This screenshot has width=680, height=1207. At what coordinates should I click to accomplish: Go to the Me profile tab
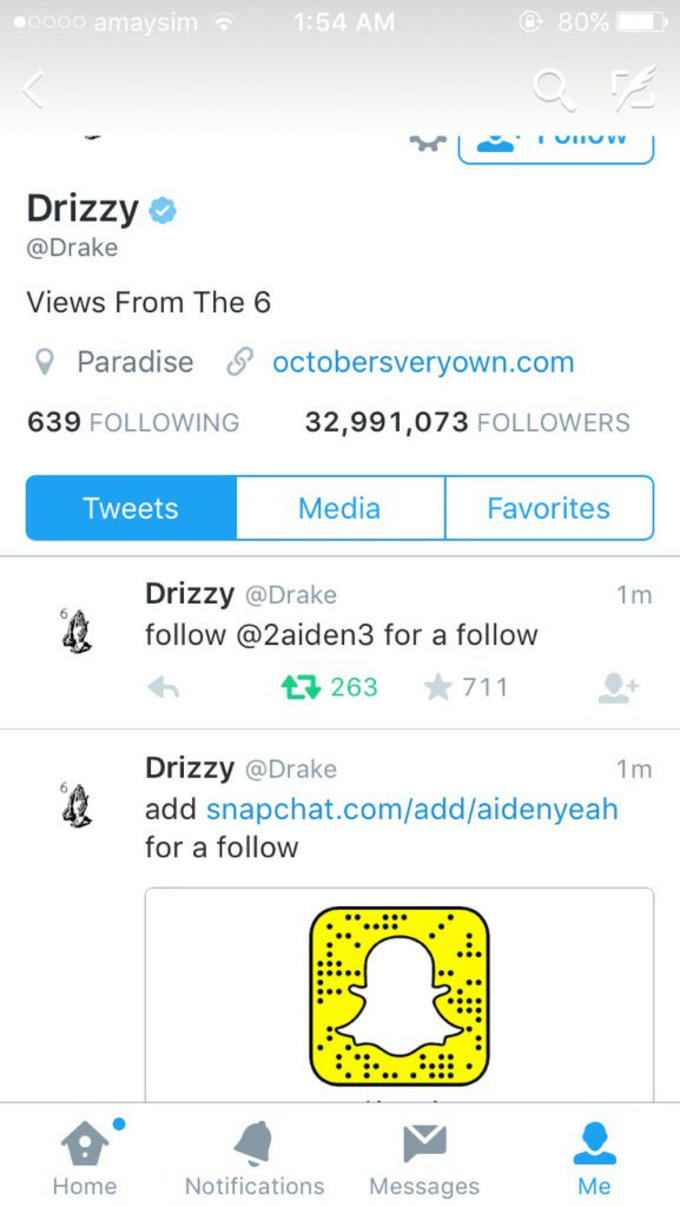point(594,1156)
